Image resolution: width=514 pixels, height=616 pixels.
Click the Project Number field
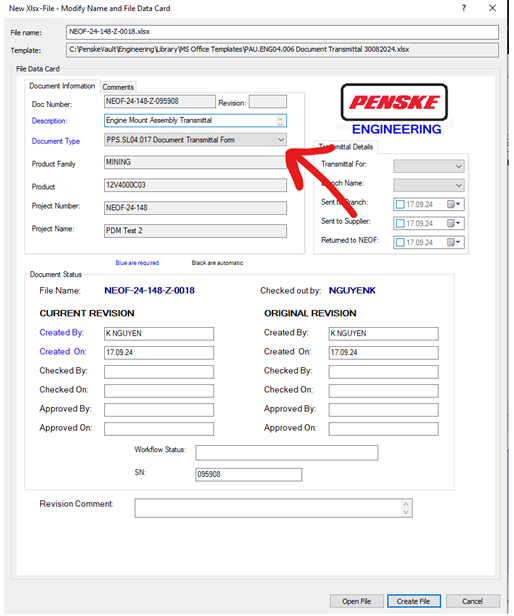pos(195,208)
